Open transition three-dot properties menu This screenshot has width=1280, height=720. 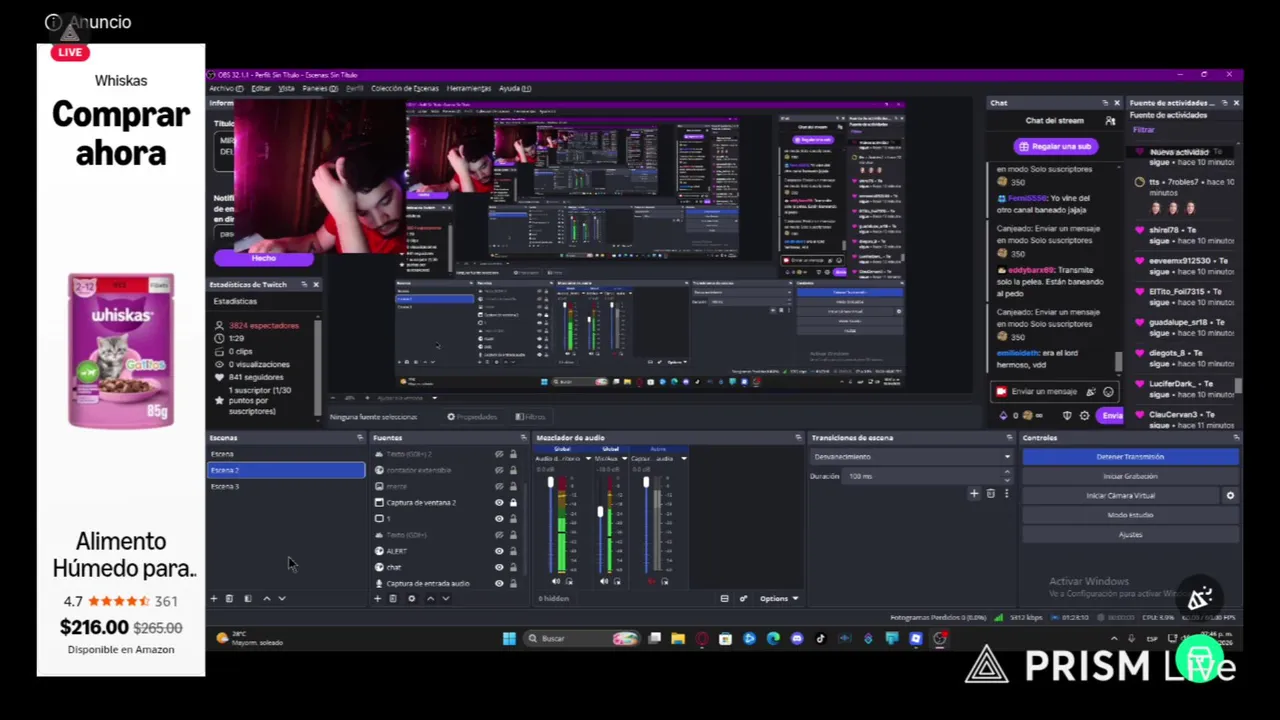(1006, 493)
